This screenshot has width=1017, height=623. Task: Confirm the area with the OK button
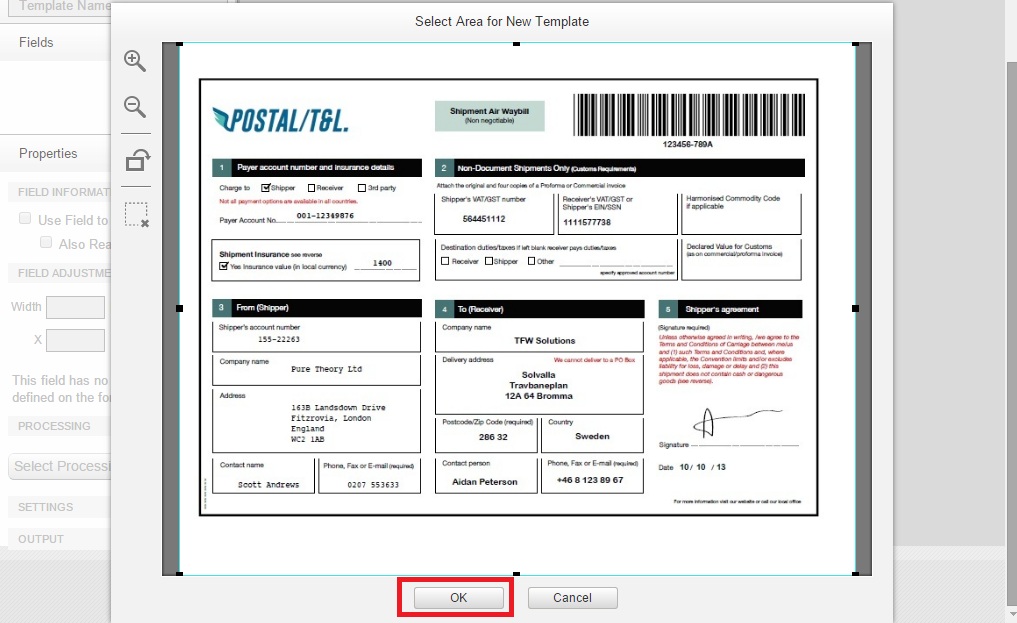457,597
